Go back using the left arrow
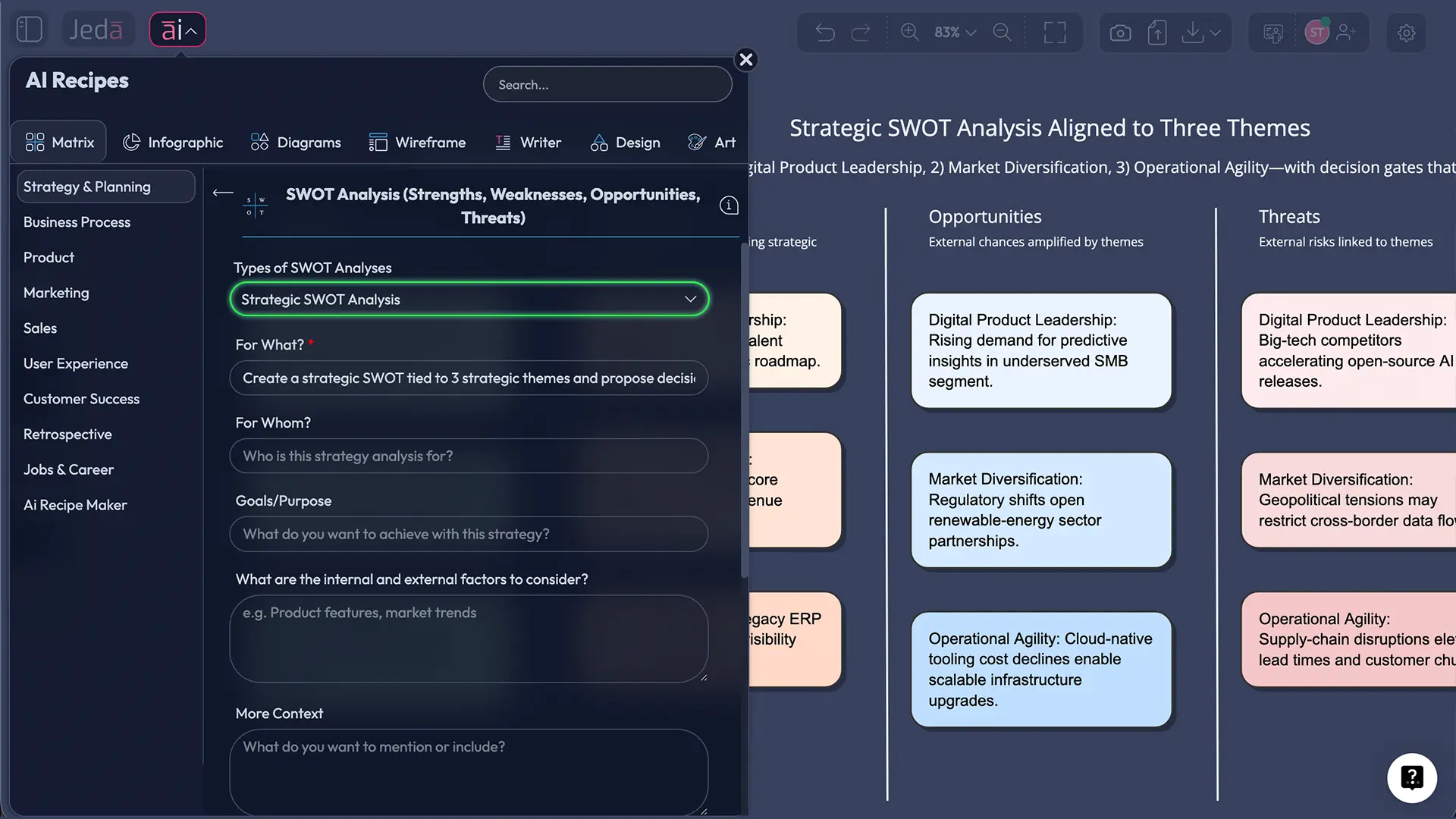Screen dimensions: 1456x819 (x=222, y=193)
